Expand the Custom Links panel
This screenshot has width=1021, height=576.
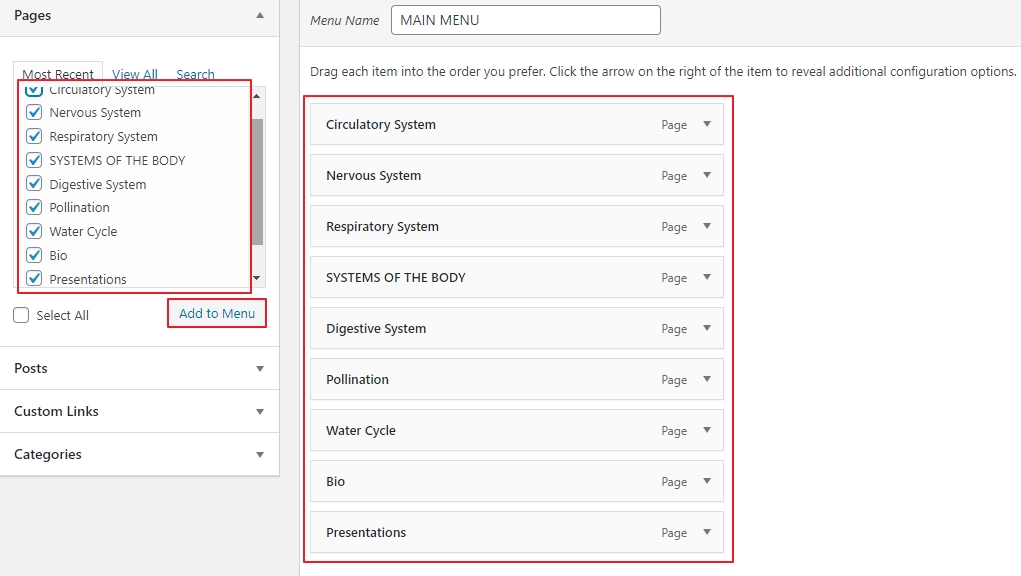pos(260,411)
